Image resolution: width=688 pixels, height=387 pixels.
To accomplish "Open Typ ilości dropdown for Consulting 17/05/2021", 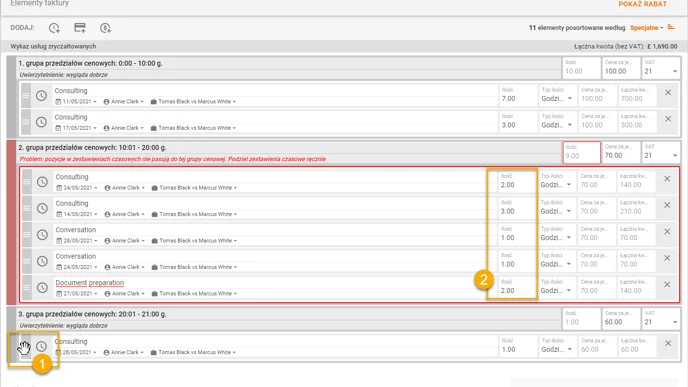I will point(556,122).
